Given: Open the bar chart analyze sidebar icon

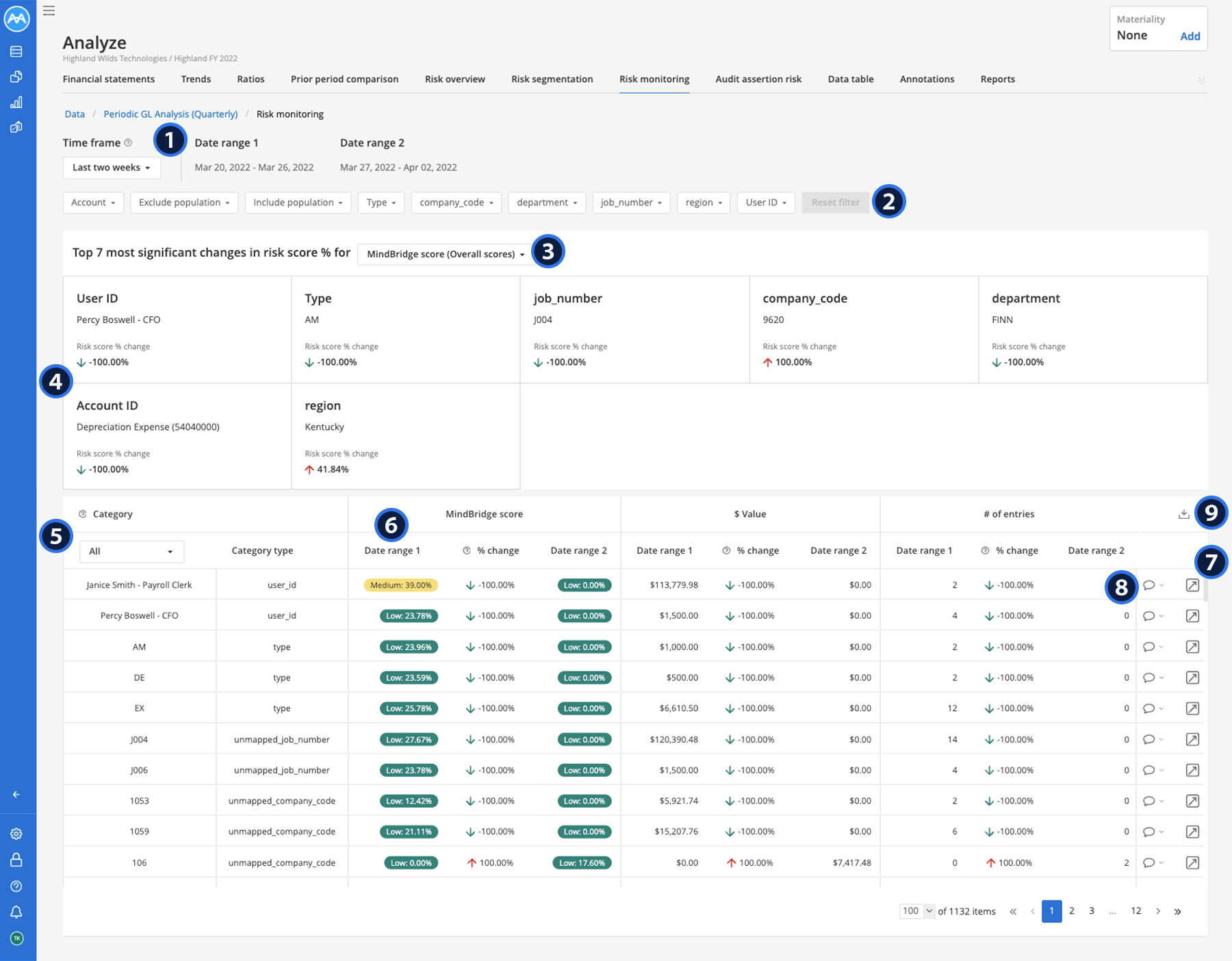Looking at the screenshot, I should tap(16, 102).
